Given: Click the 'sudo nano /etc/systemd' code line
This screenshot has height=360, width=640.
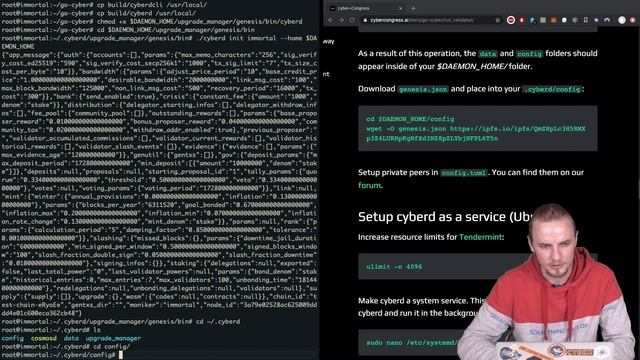Looking at the screenshot, I should [x=411, y=343].
